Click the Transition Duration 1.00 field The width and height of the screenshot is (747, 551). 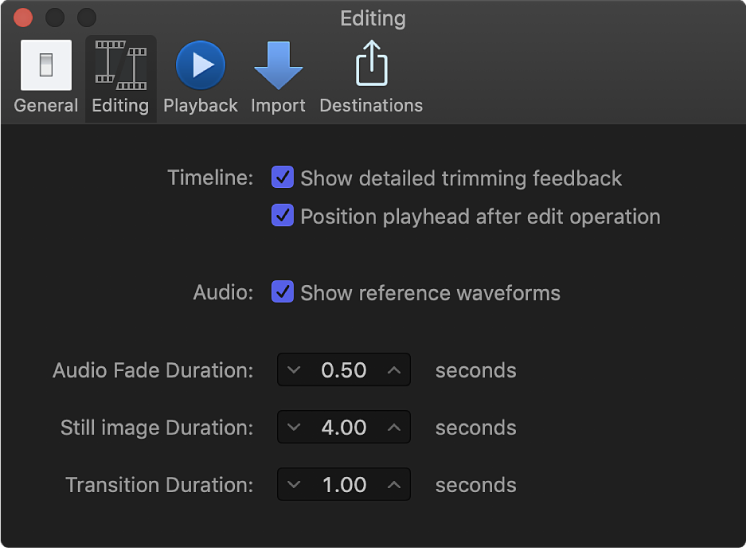[x=344, y=485]
